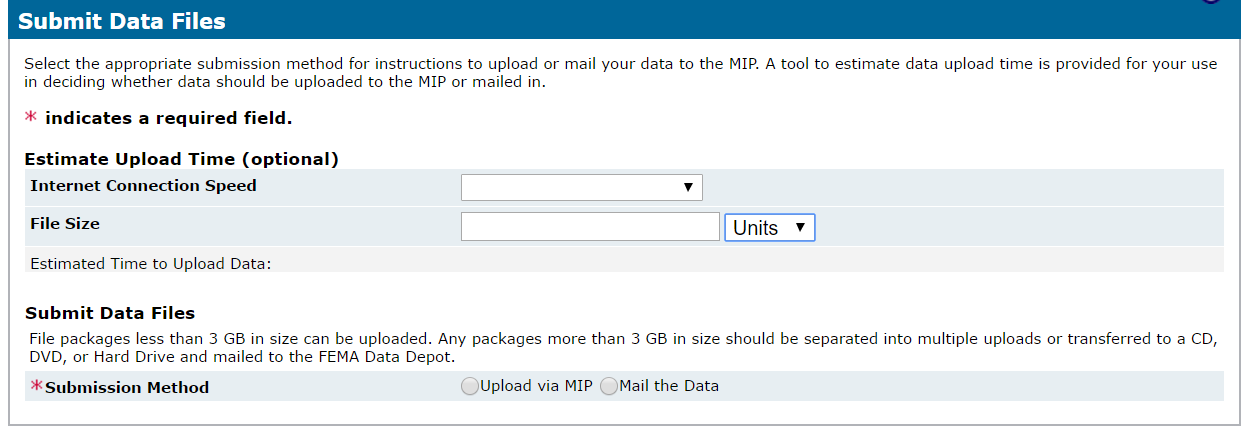Click the Internet Connection Speed dropdown arrow

688,187
